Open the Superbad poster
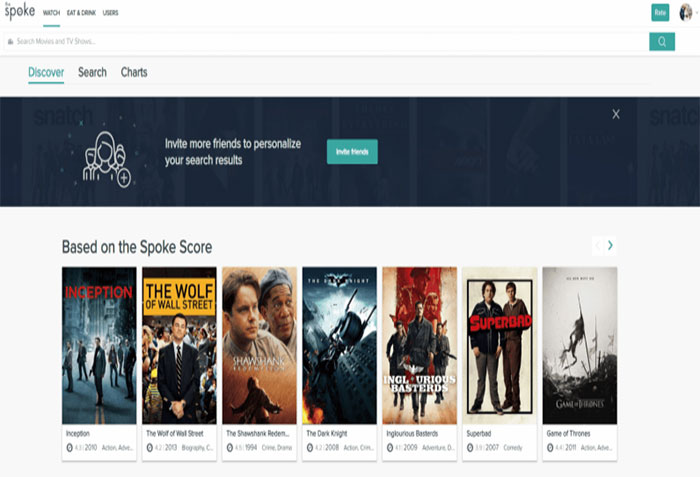This screenshot has height=477, width=700. [500, 345]
